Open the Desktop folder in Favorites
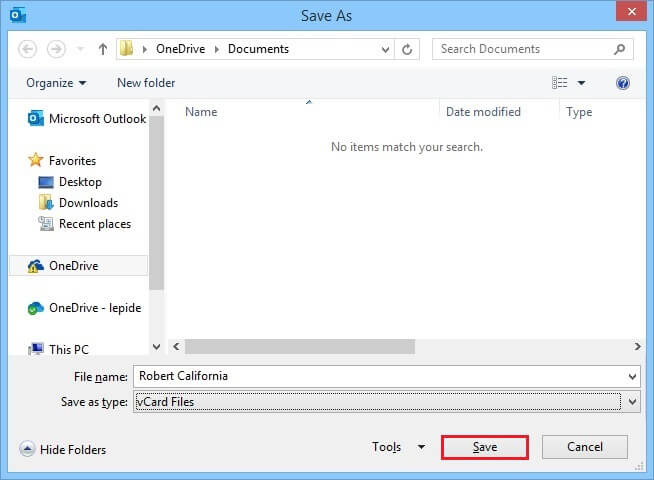This screenshot has width=654, height=480. 80,182
